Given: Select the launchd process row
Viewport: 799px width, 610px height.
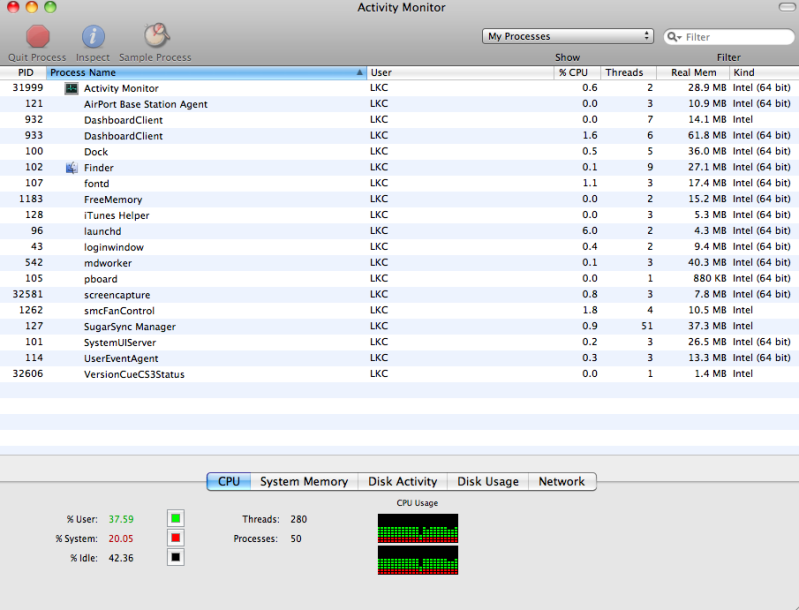Looking at the screenshot, I should [x=400, y=231].
